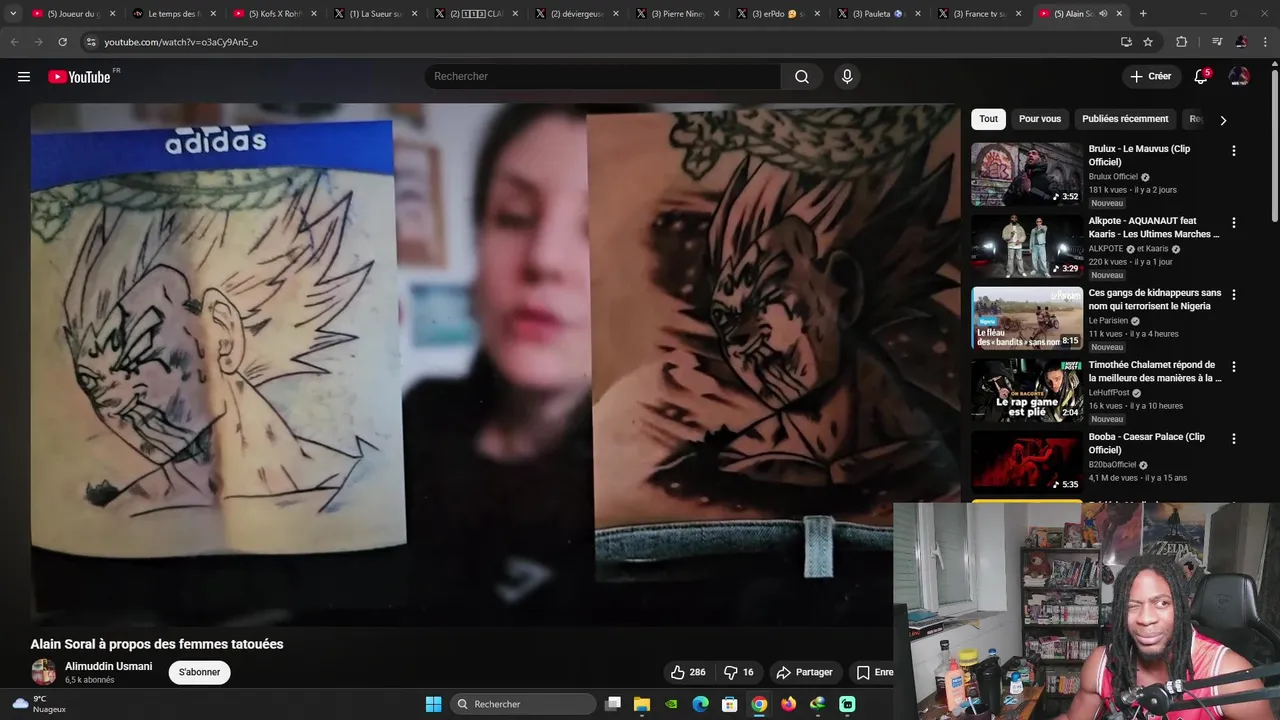Click the Windows taskbar Rechercher search box

[x=523, y=704]
